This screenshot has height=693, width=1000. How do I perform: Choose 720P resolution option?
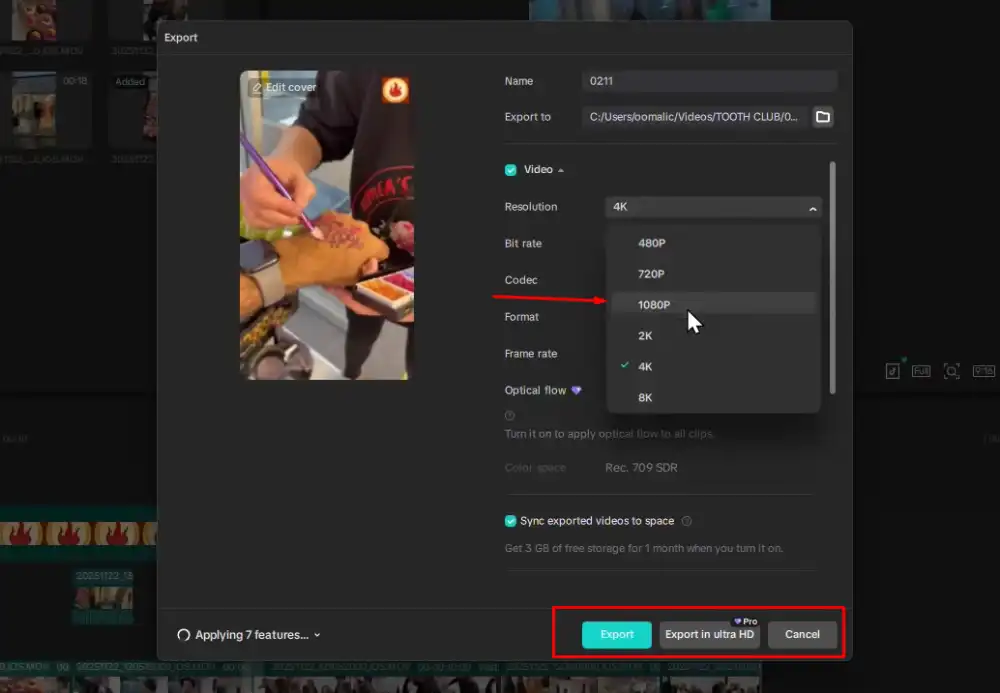[651, 274]
